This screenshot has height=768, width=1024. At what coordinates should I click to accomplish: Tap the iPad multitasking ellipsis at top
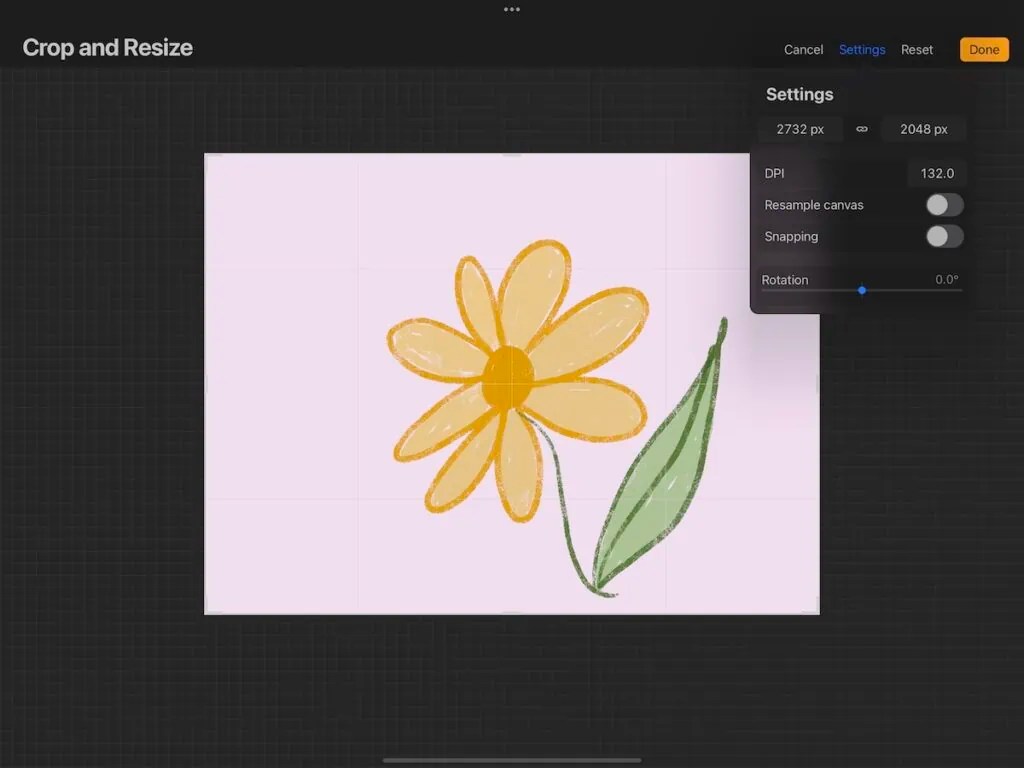[x=512, y=10]
